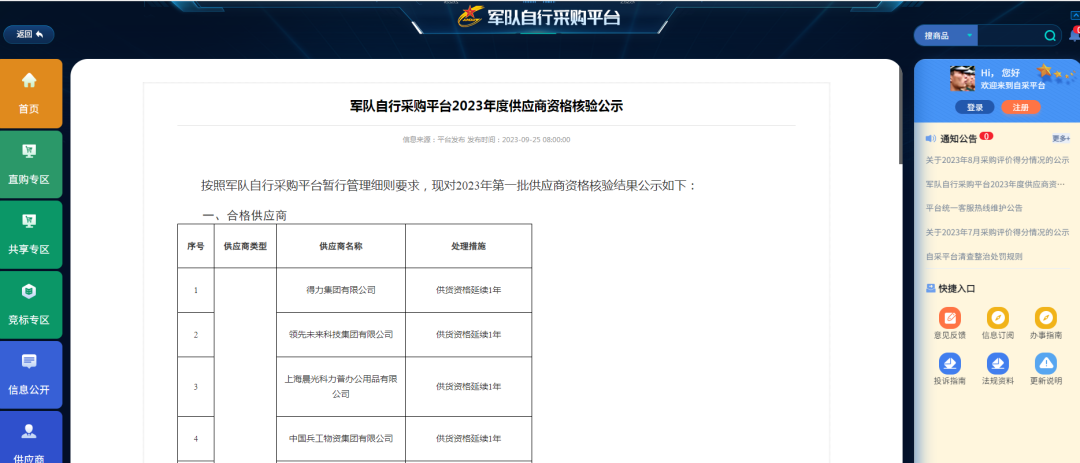This screenshot has height=463, width=1080.
Task: Open the 共享专区 sidebar section
Action: click(31, 235)
